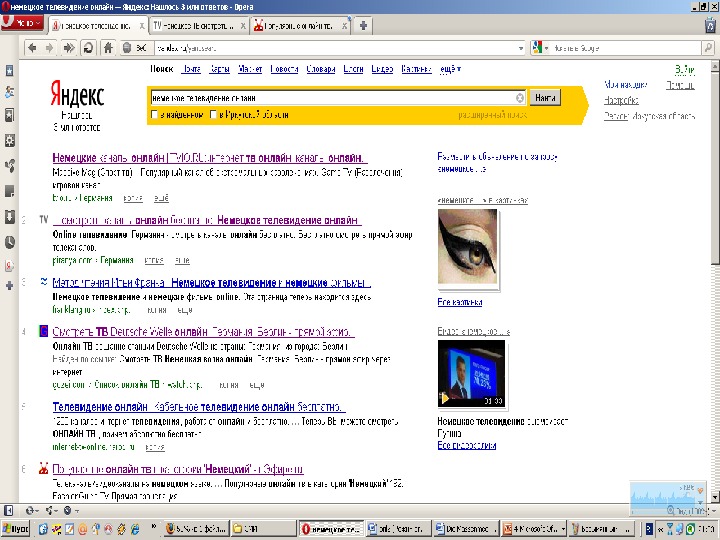Switch to the Firefox window in the taskbar
Image resolution: width=720 pixels, height=540 pixels.
(196, 529)
